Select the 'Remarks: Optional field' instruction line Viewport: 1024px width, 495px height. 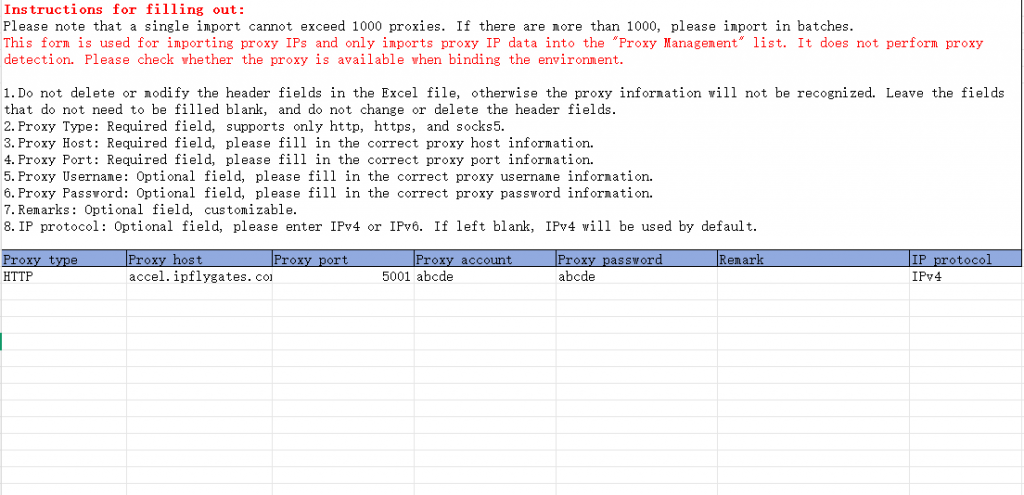click(x=150, y=210)
